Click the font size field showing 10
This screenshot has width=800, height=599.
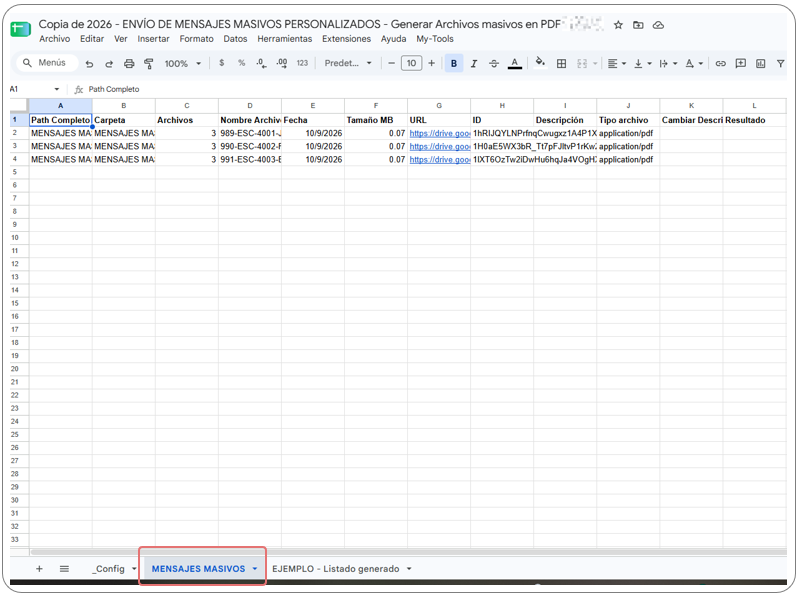pos(411,63)
